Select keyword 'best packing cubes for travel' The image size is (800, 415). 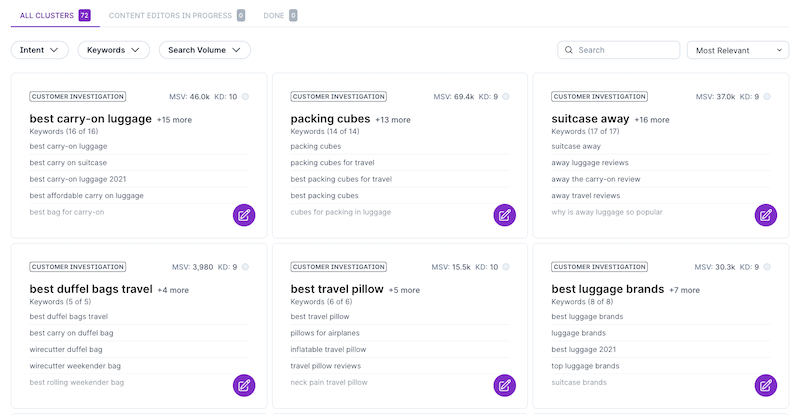click(341, 179)
